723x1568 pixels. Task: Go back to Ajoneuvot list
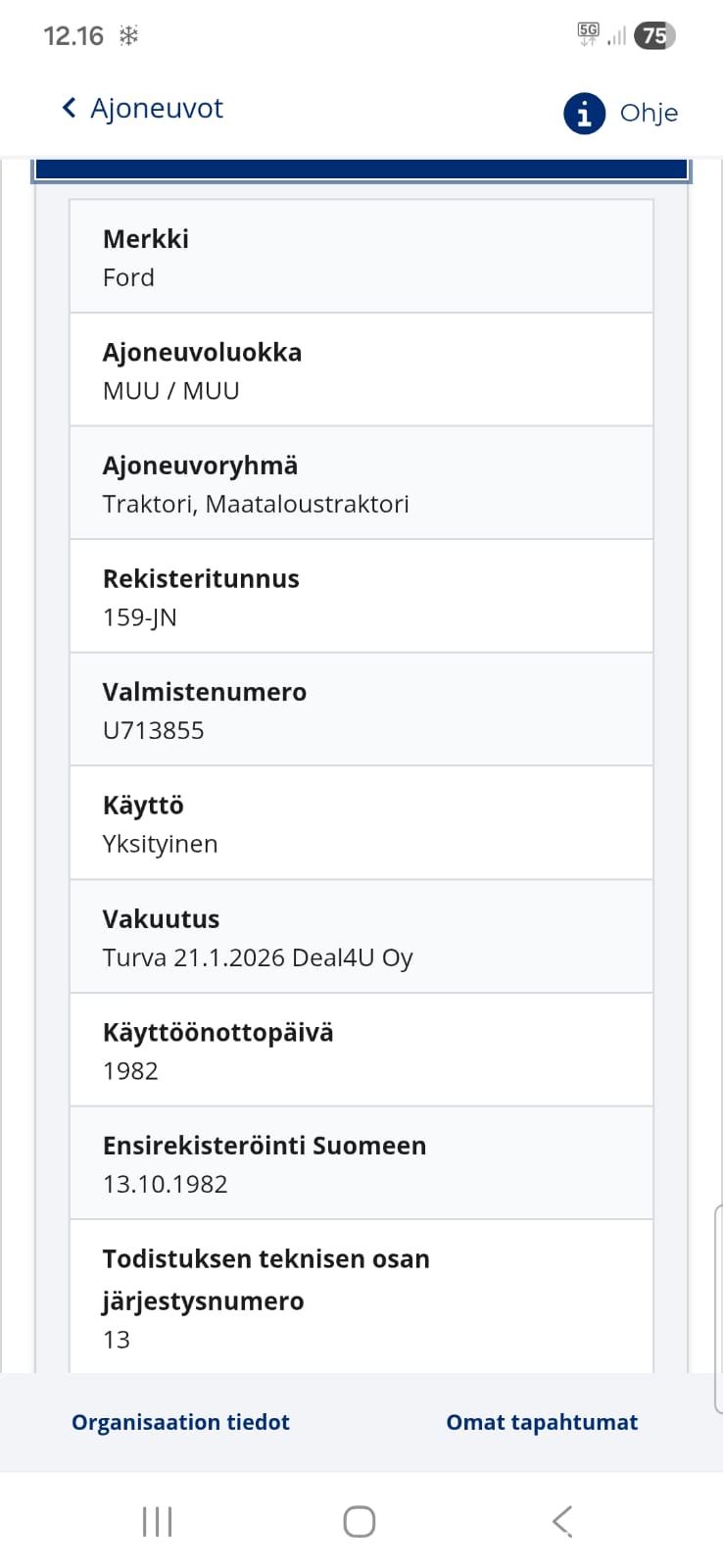coord(157,108)
